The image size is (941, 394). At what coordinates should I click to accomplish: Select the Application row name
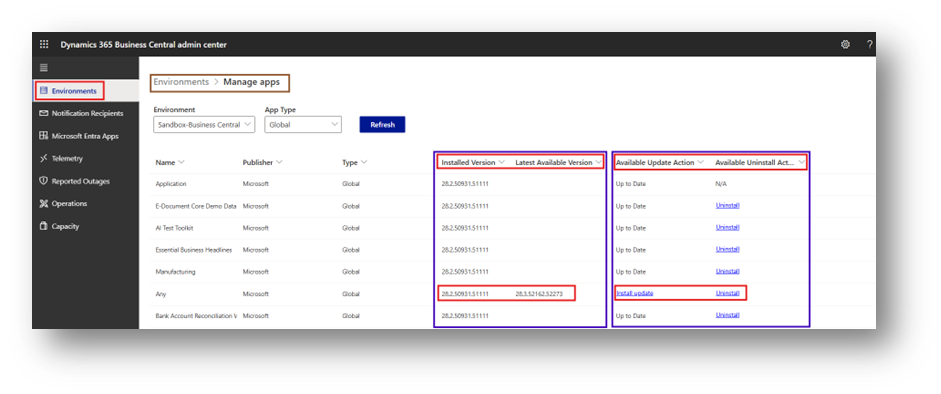[171, 184]
